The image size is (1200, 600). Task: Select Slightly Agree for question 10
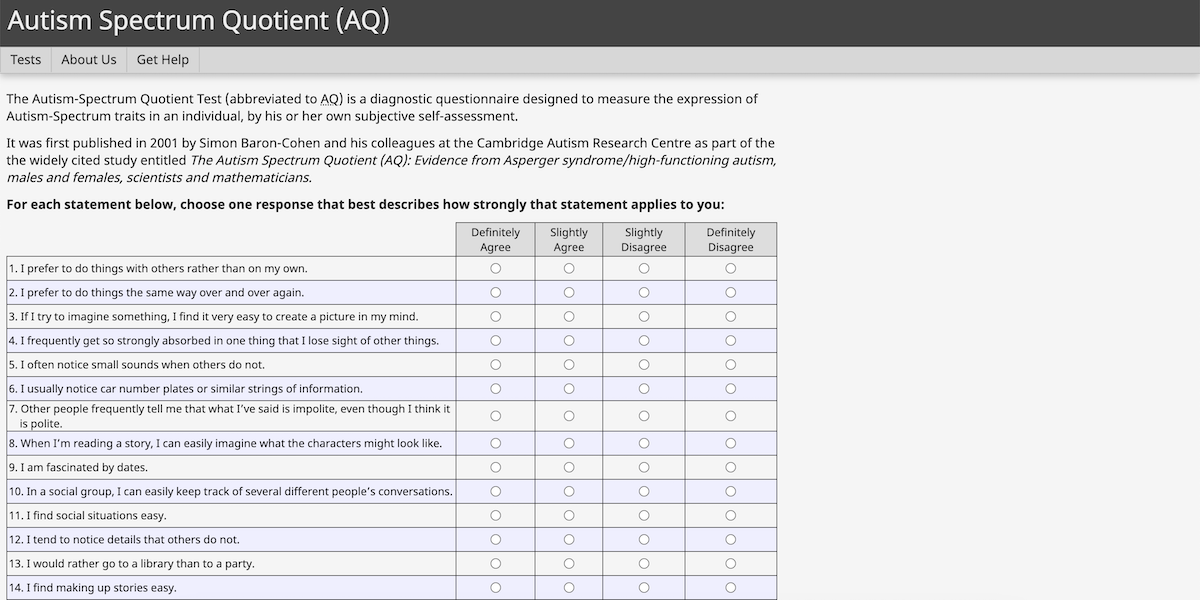click(x=569, y=491)
